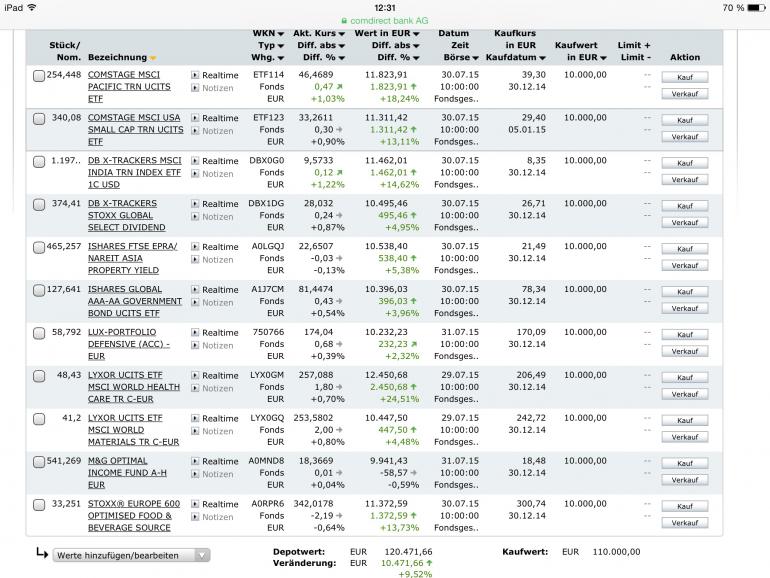Select checkbox for DB X-TRACKERS MSCI INDIA

pyautogui.click(x=39, y=162)
